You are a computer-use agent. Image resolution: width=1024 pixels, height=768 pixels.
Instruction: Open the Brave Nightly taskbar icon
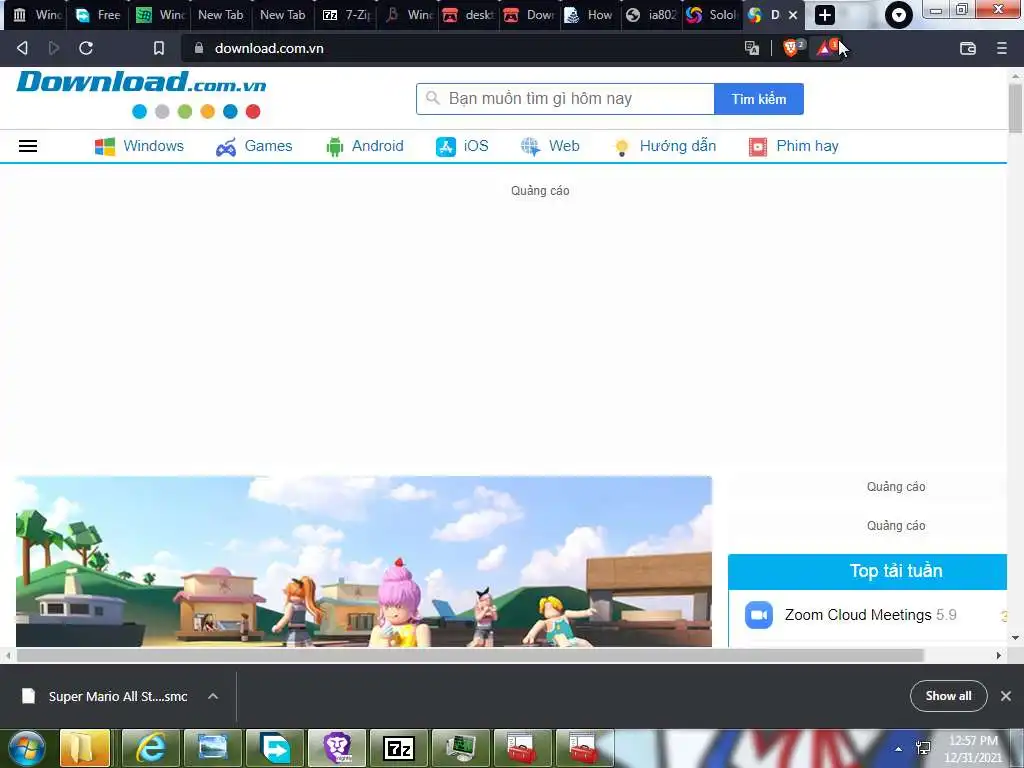coord(337,748)
